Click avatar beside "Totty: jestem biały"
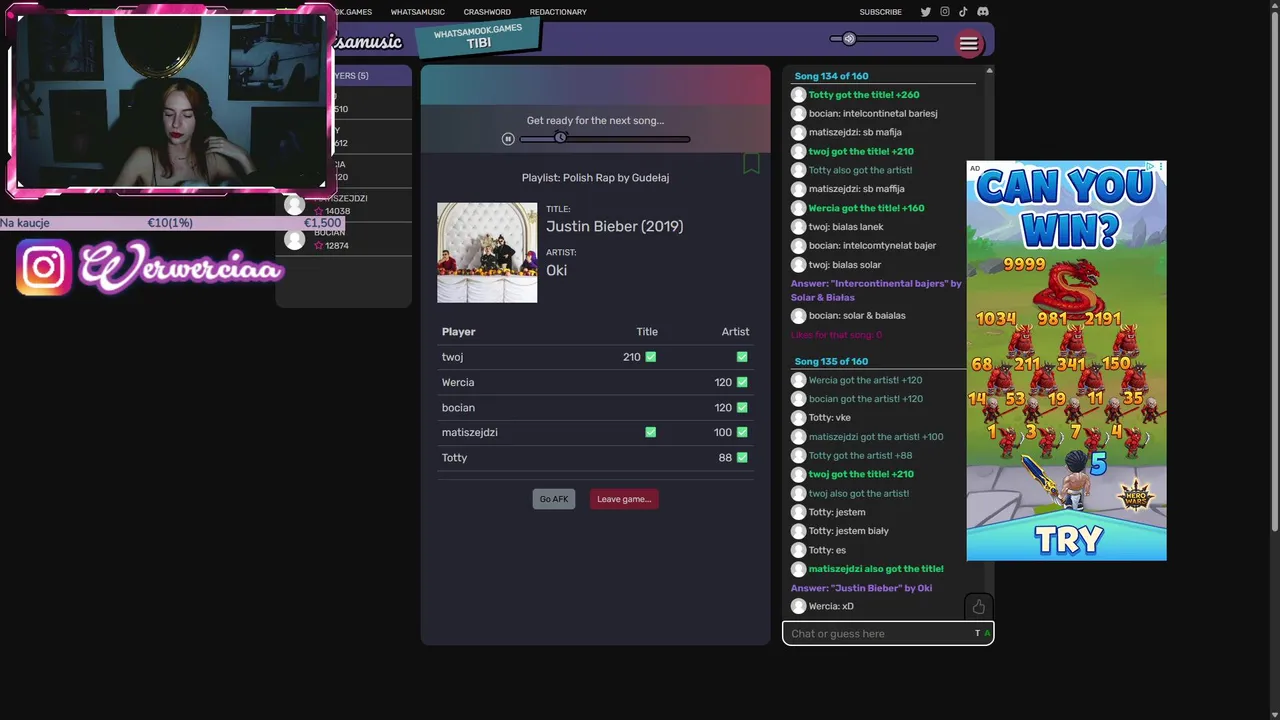This screenshot has width=1280, height=720. 798,531
